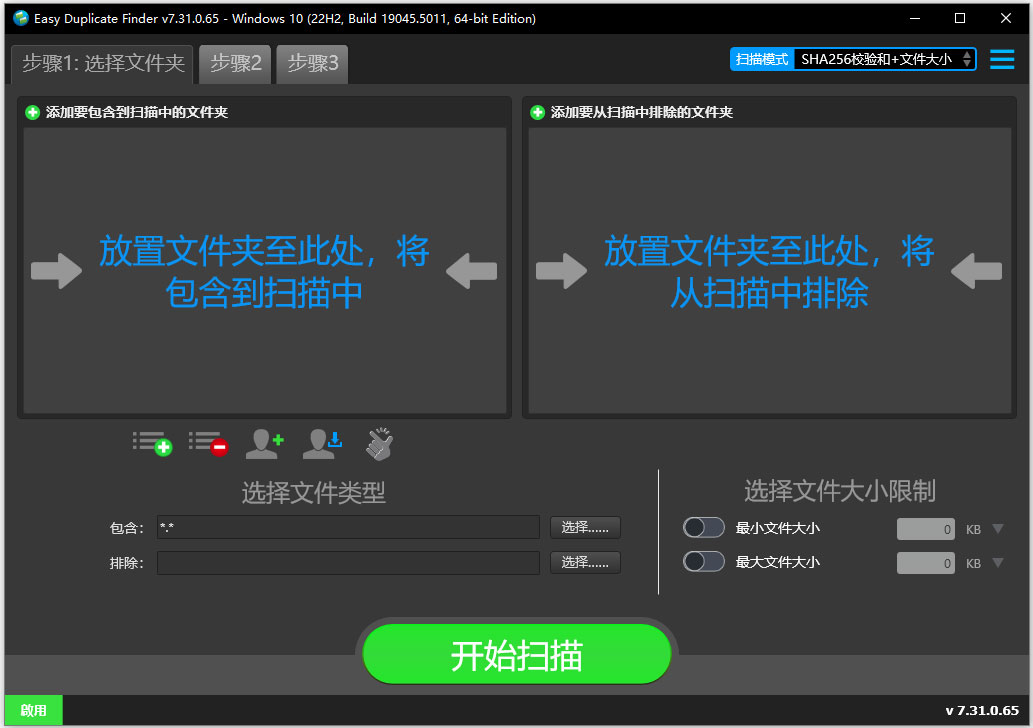Click the green 开始扫描 button
The image size is (1033, 728).
coord(516,655)
